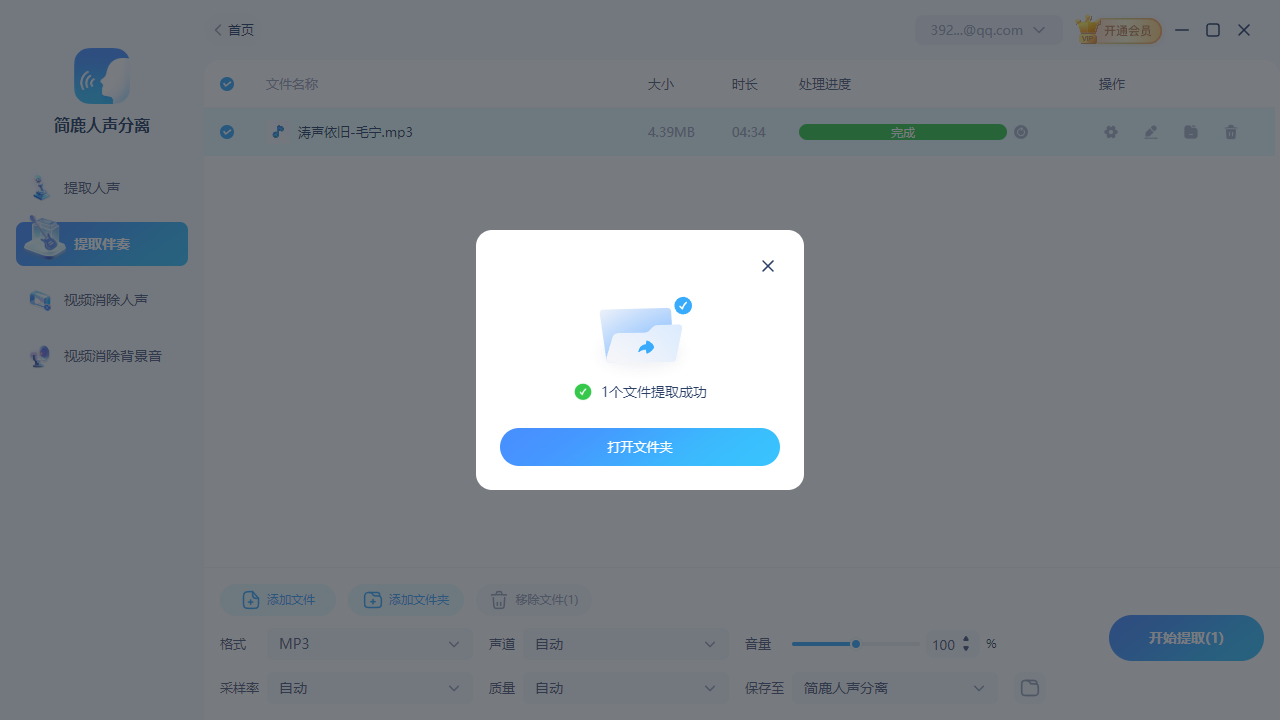Switch to the 提取伴奏 tab

pos(100,243)
